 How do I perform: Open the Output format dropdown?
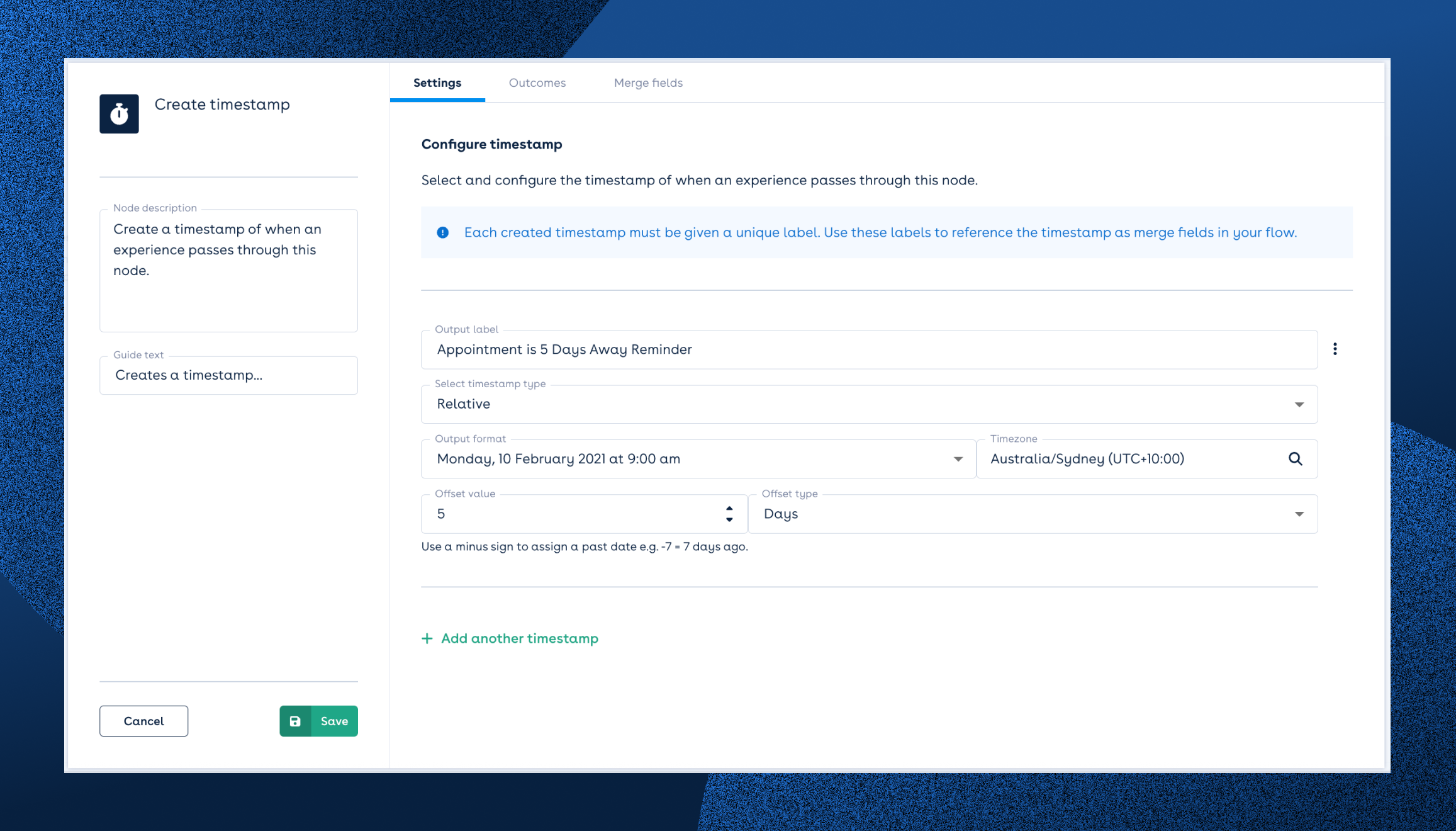tap(958, 459)
